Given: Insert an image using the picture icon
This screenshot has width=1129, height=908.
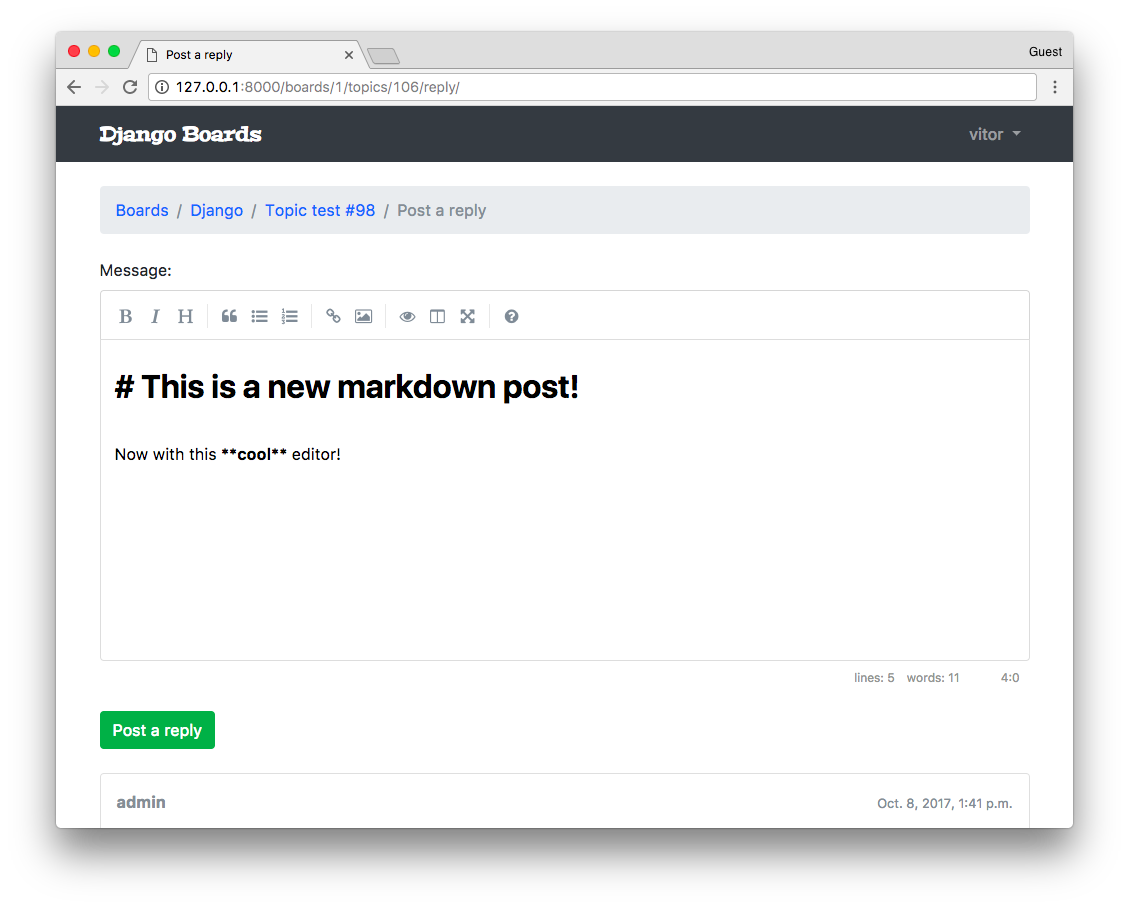Looking at the screenshot, I should coord(364,316).
